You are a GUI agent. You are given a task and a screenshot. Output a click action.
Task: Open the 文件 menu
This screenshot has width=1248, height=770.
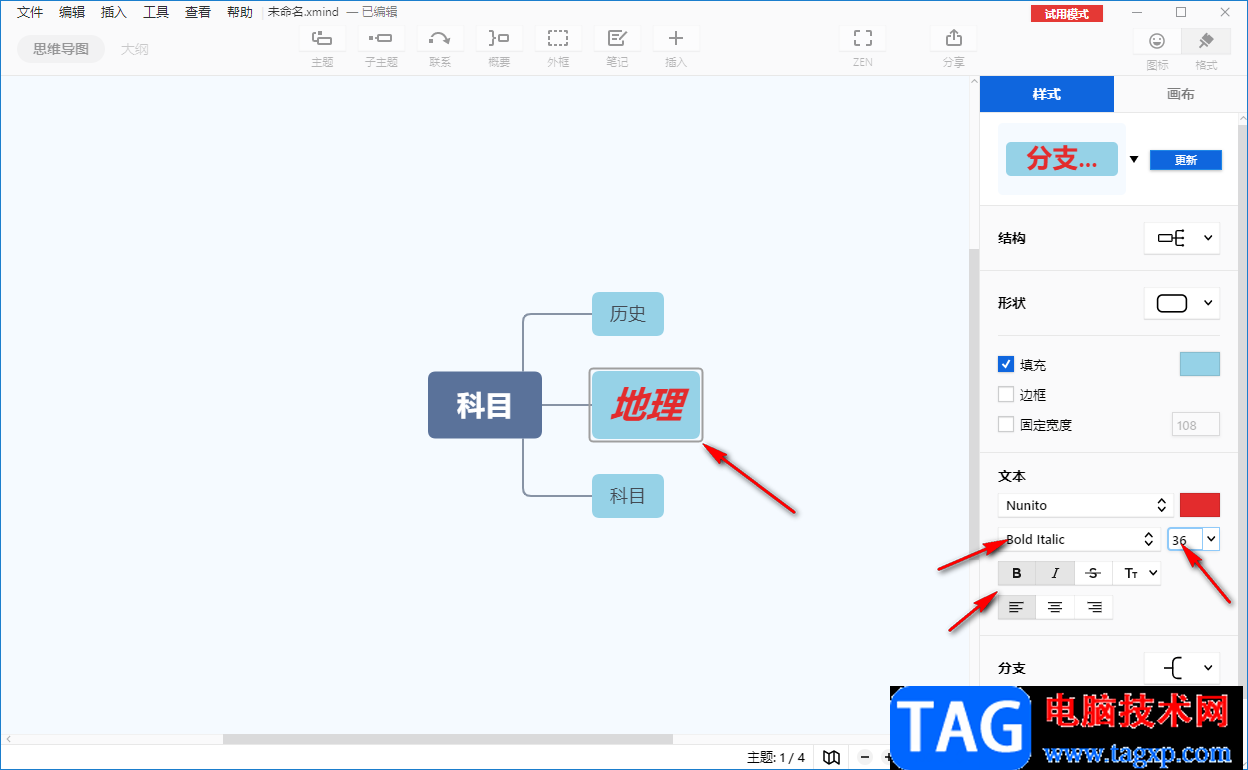pyautogui.click(x=30, y=12)
